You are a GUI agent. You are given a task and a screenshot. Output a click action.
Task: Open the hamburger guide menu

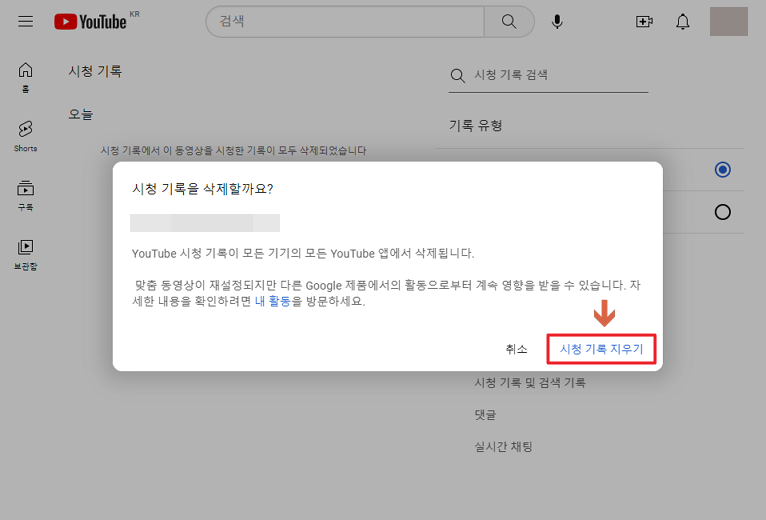tap(25, 22)
